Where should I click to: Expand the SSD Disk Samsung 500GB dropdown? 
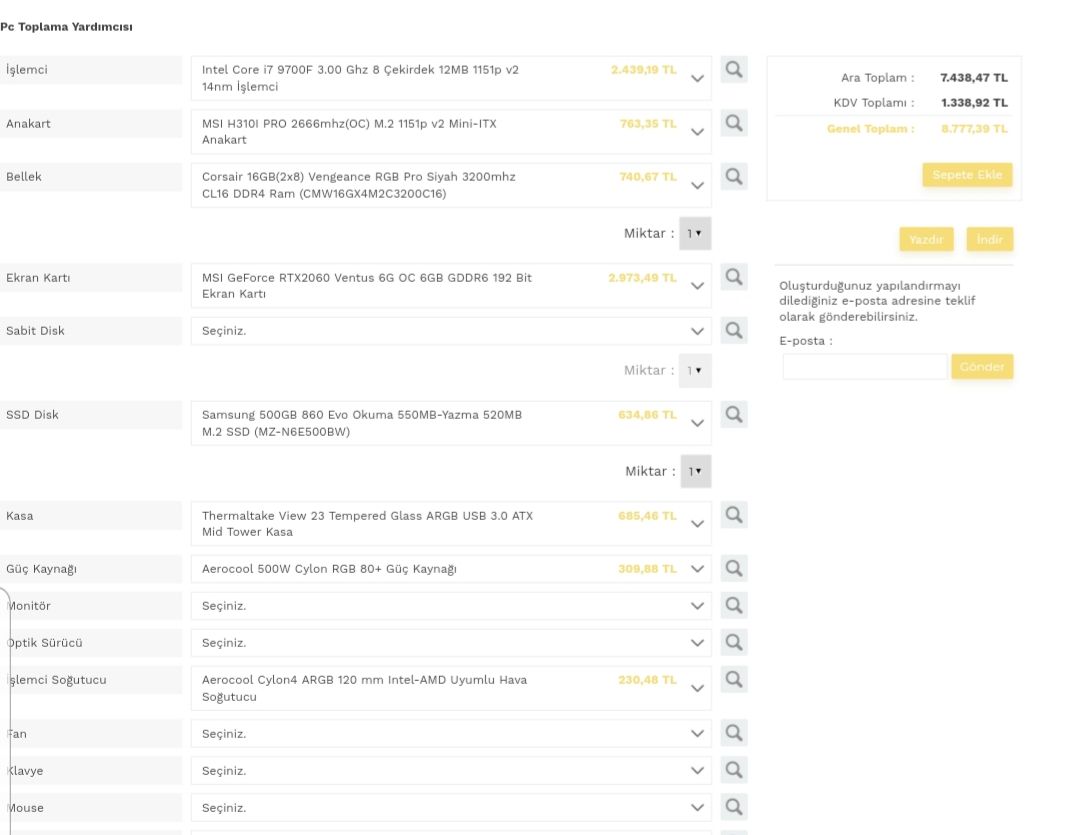pyautogui.click(x=451, y=423)
